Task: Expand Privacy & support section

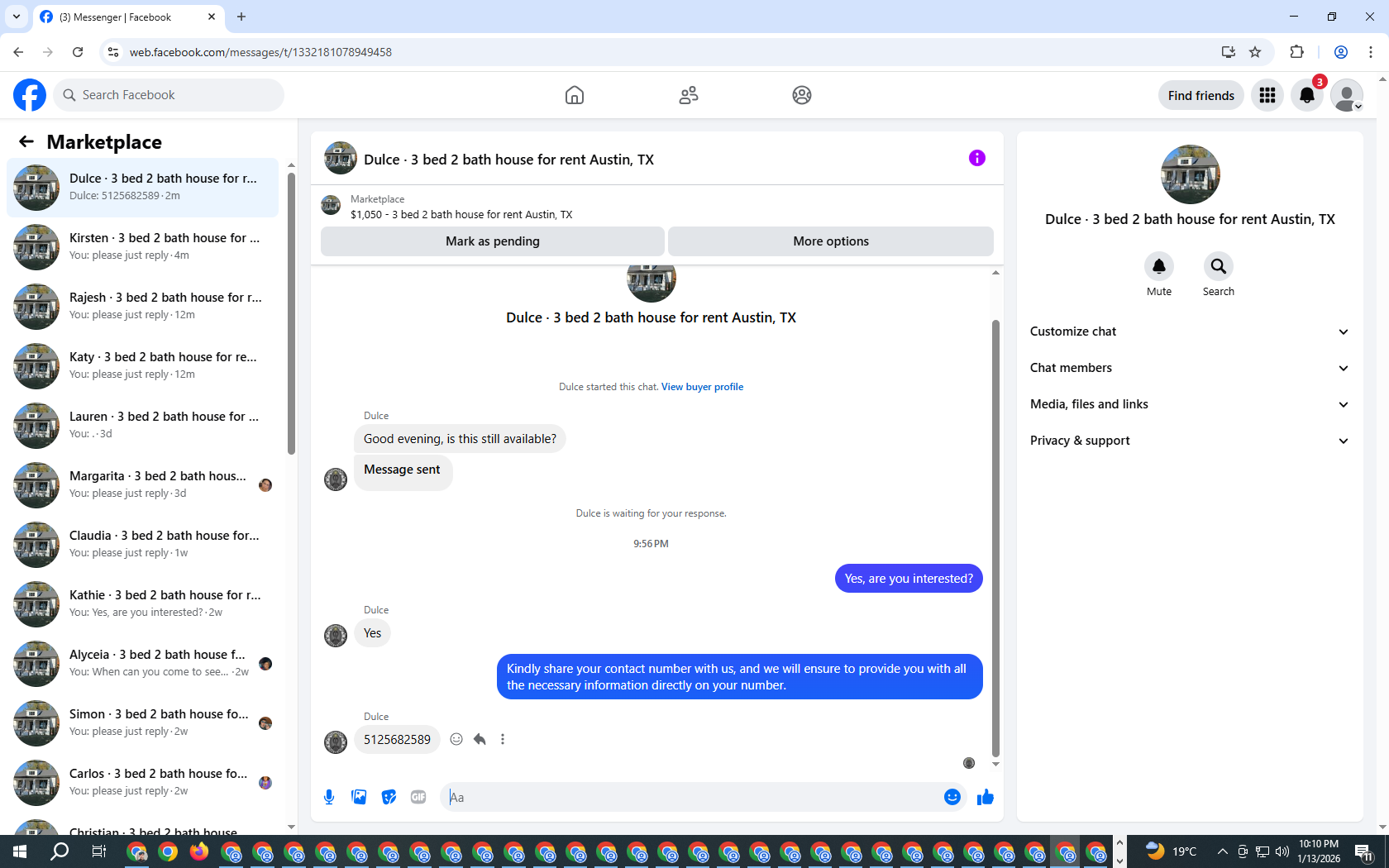Action: click(x=1190, y=441)
